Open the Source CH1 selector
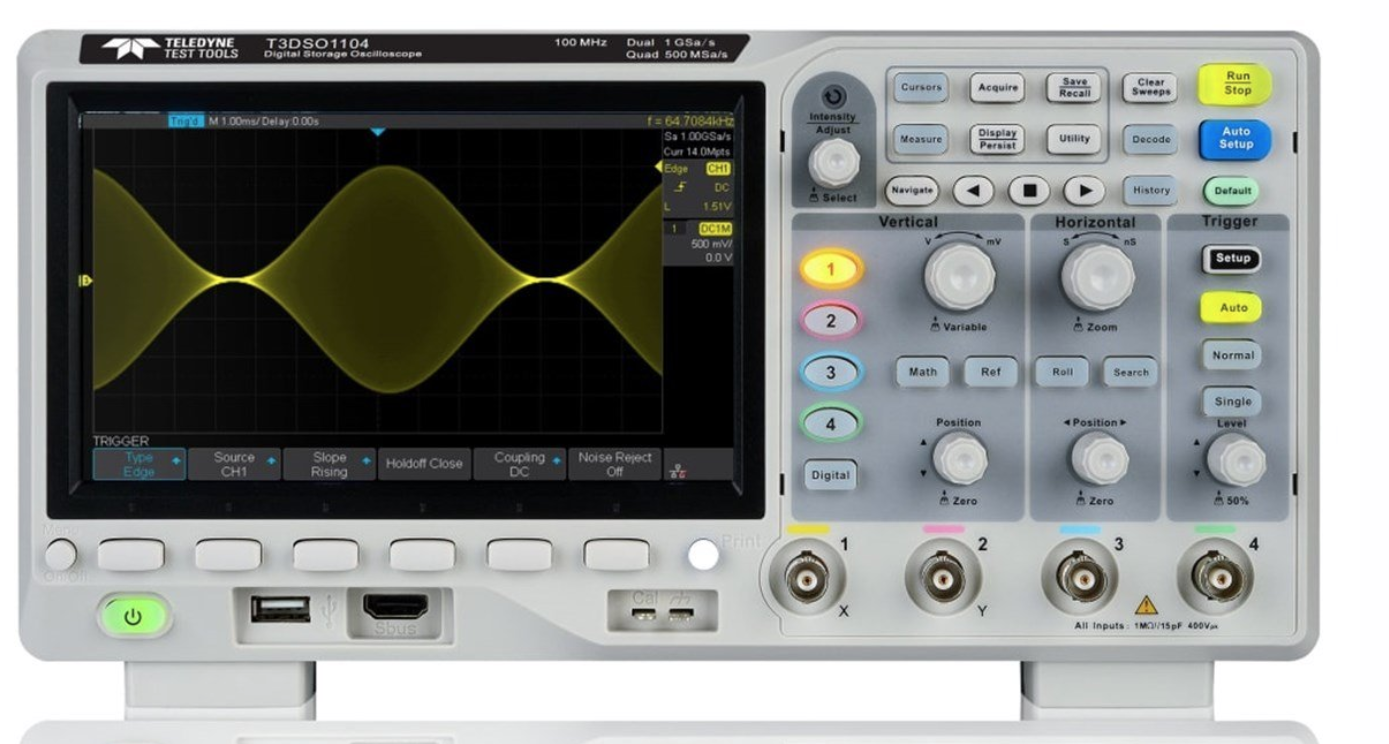The image size is (1389, 744). pos(234,464)
